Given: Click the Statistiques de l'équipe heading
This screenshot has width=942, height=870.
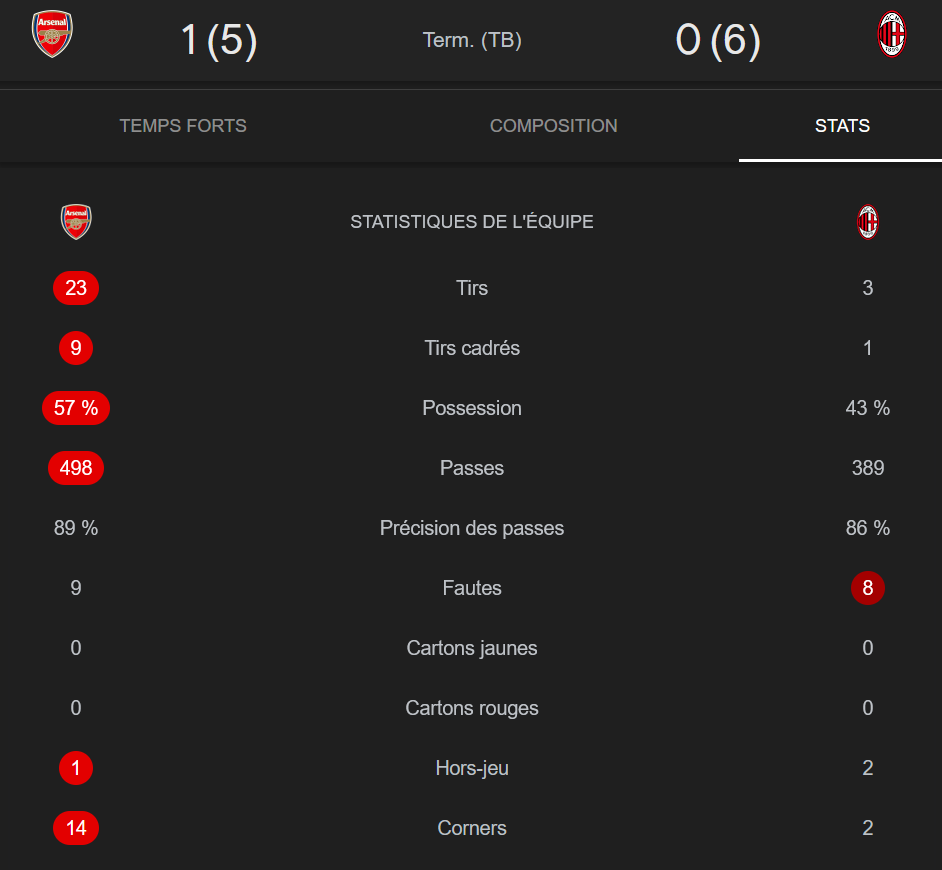Looking at the screenshot, I should (x=472, y=222).
